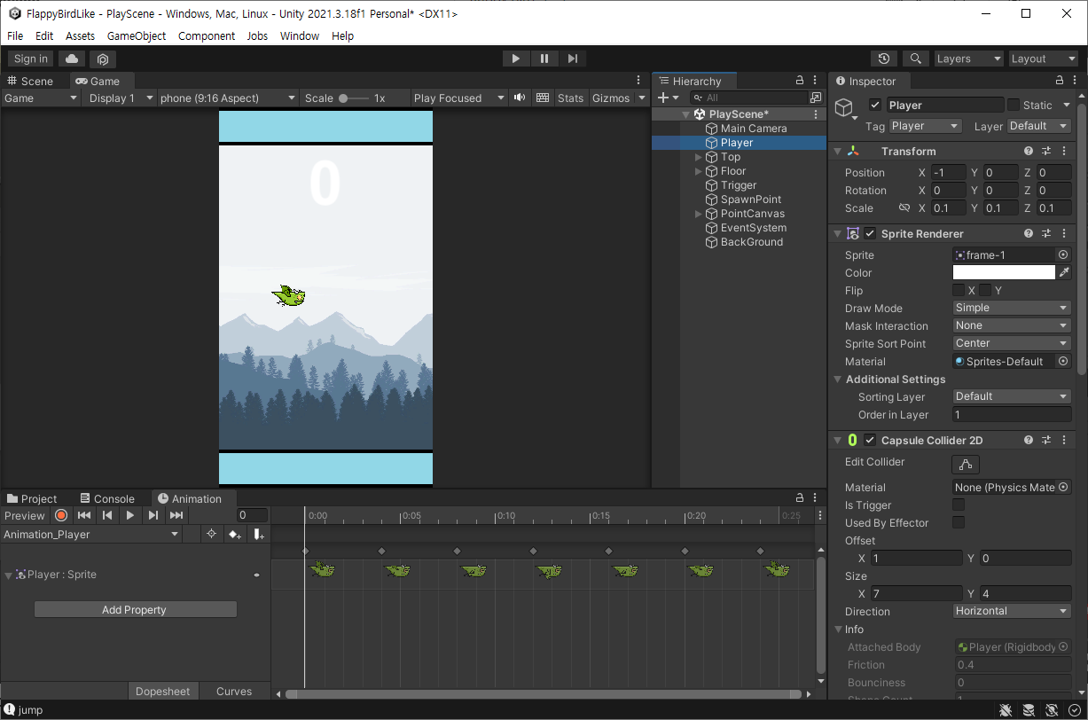Open the Layers dropdown in toolbar
Screen dimensions: 1088x720
click(x=969, y=59)
